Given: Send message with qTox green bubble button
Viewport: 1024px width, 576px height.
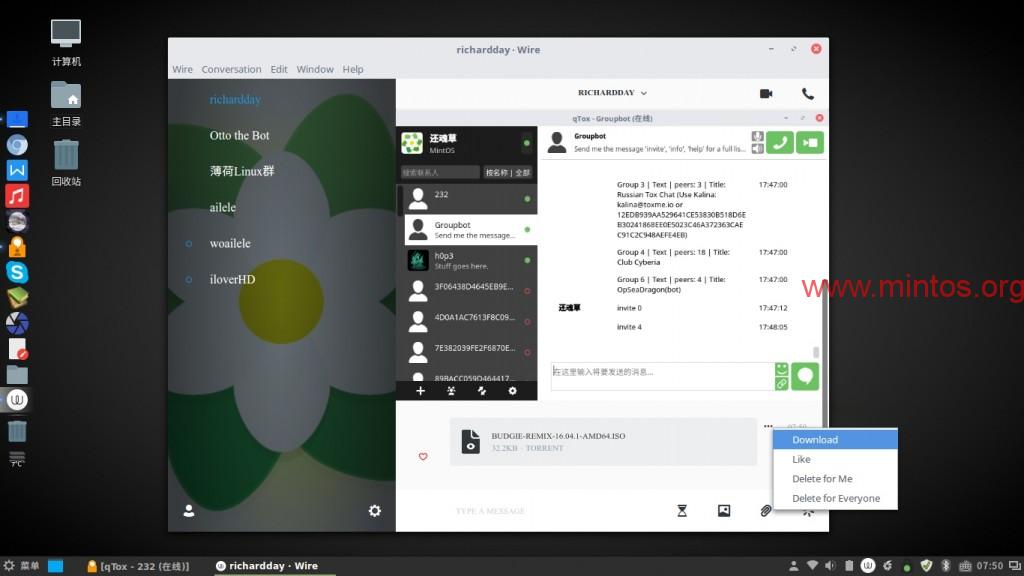Looking at the screenshot, I should (x=805, y=376).
